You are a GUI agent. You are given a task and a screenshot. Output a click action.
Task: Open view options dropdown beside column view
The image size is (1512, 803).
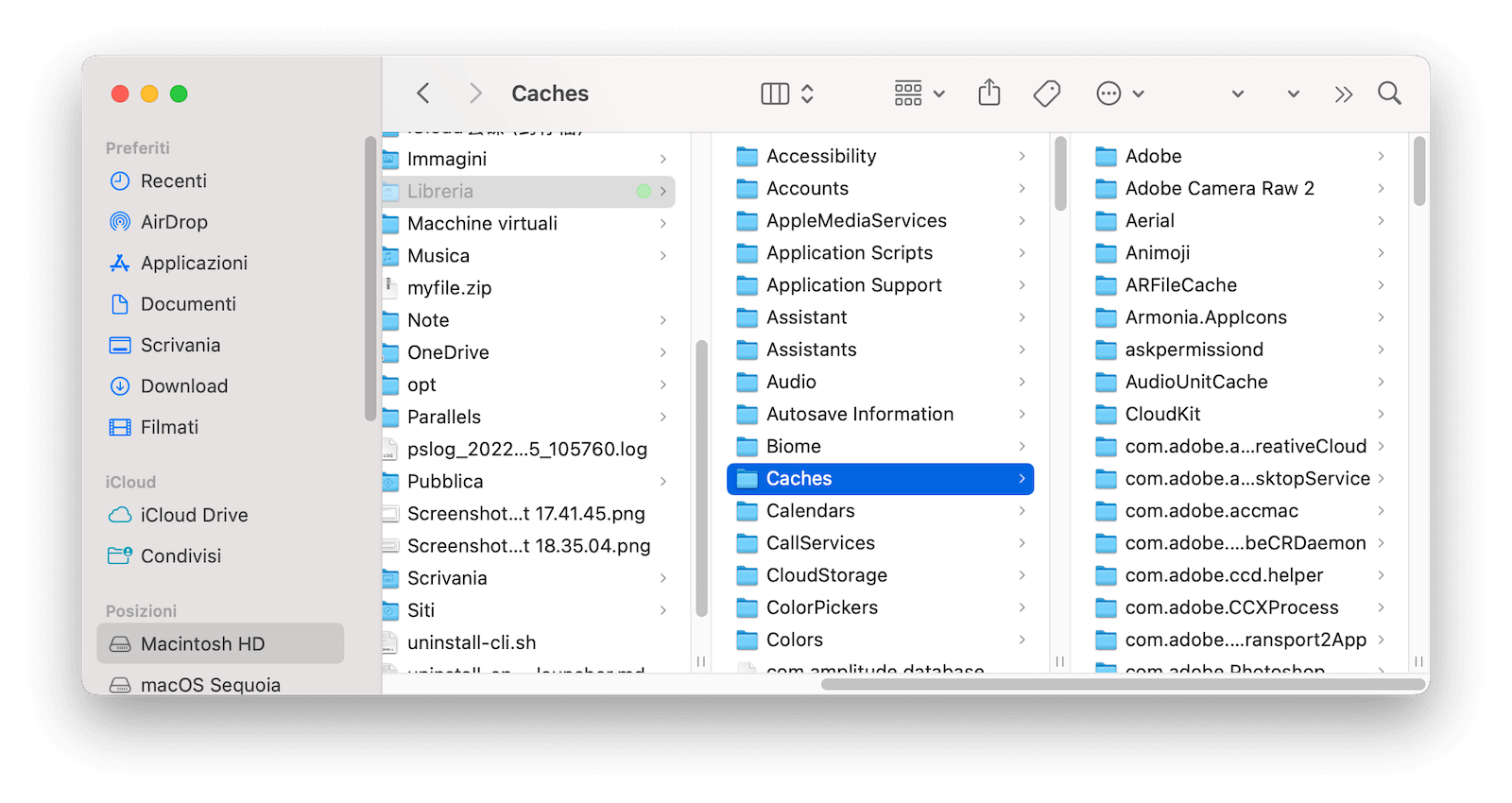point(807,94)
